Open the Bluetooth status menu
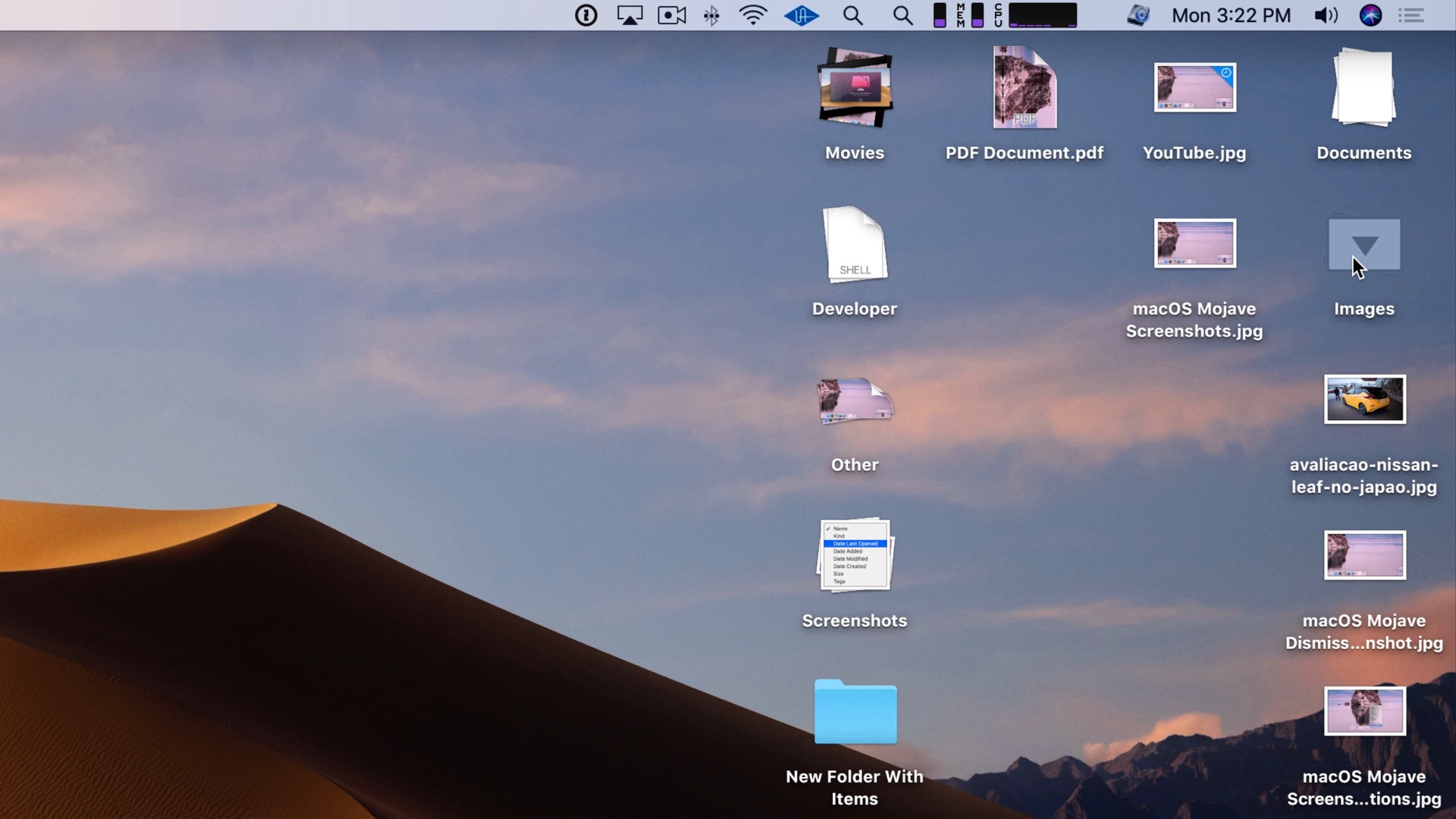1456x819 pixels. coord(711,15)
